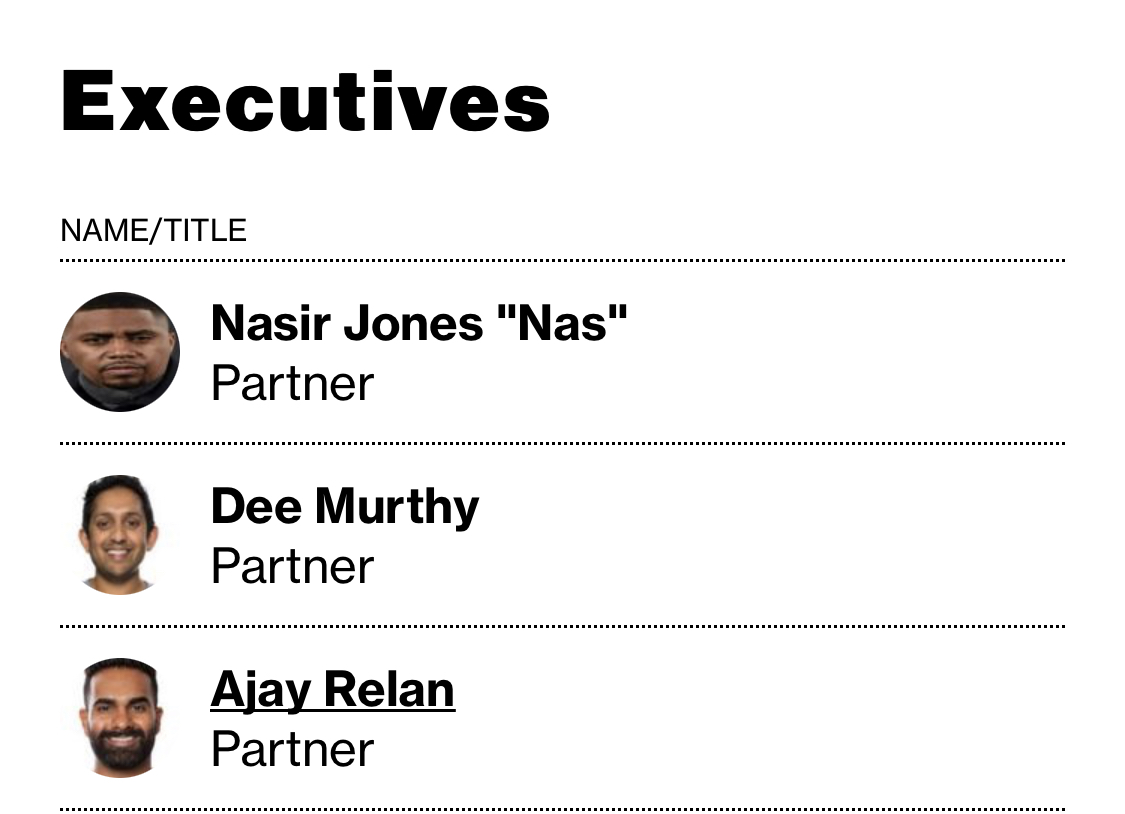The image size is (1125, 814).
Task: Click Partner title under Ajay Relan
Action: 292,749
